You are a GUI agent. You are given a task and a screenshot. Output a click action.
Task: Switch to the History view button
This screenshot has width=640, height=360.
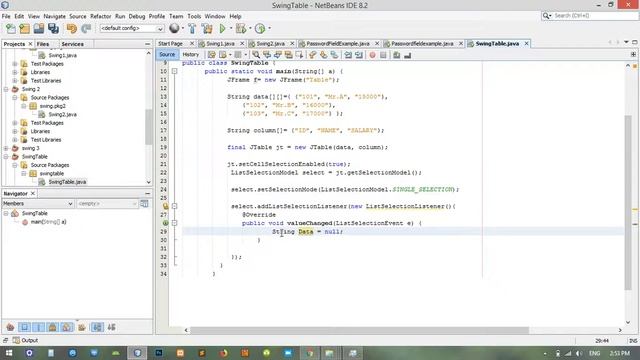click(x=191, y=54)
